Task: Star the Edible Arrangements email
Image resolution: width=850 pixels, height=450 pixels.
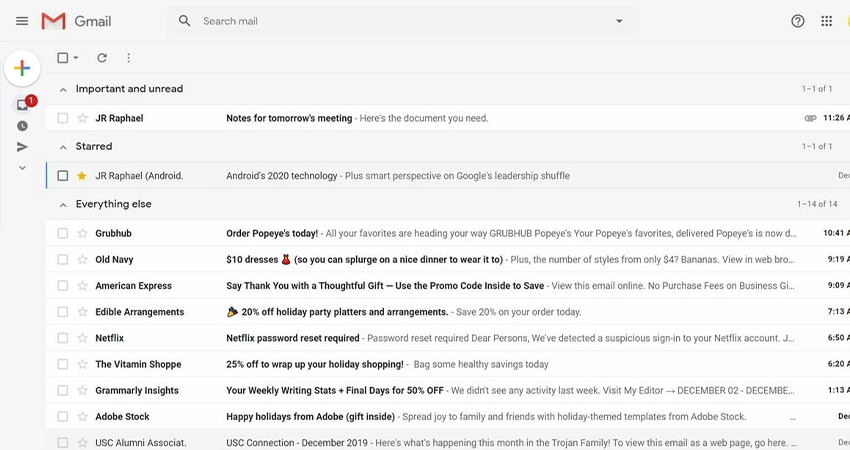Action: pyautogui.click(x=82, y=312)
